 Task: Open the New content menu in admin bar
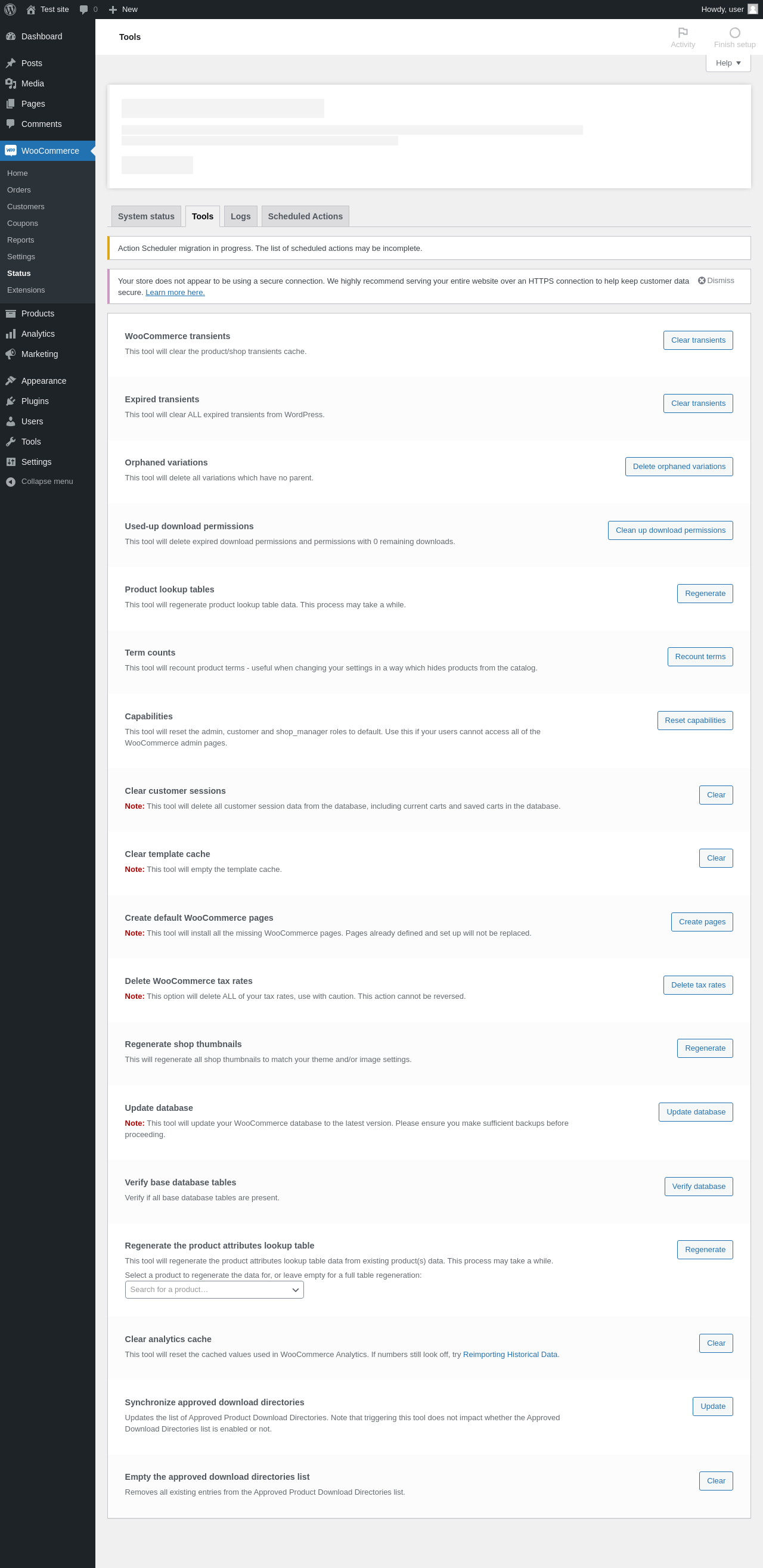pos(123,9)
